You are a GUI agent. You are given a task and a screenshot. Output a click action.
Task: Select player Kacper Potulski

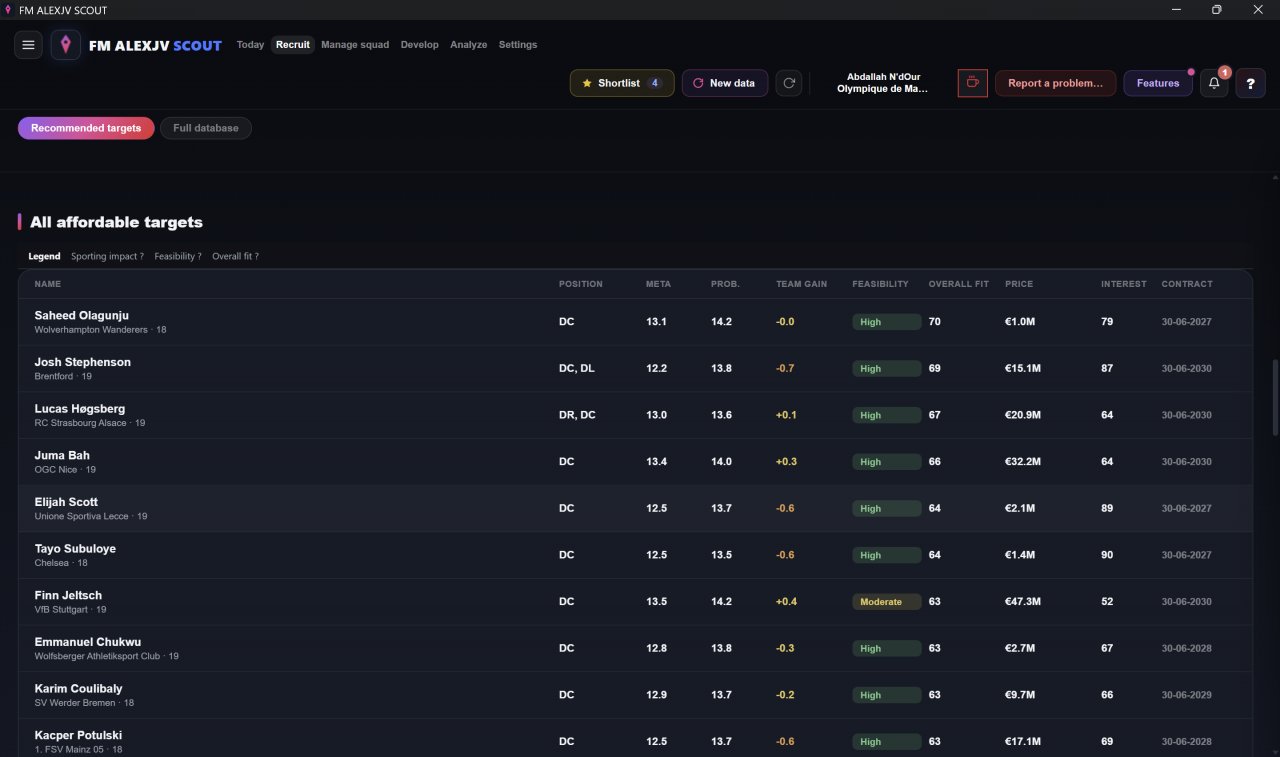(x=635, y=738)
